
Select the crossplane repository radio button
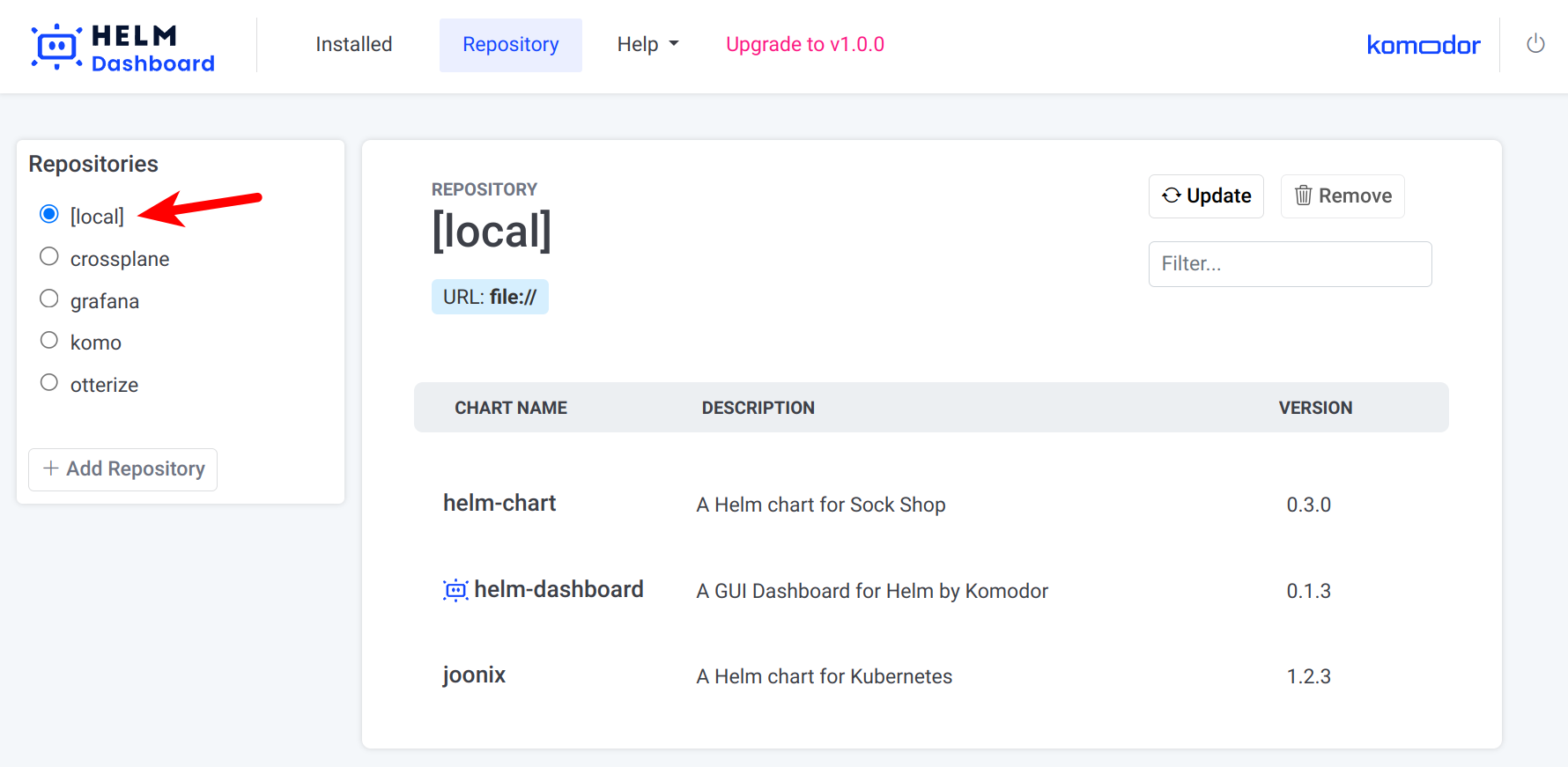pyautogui.click(x=49, y=257)
